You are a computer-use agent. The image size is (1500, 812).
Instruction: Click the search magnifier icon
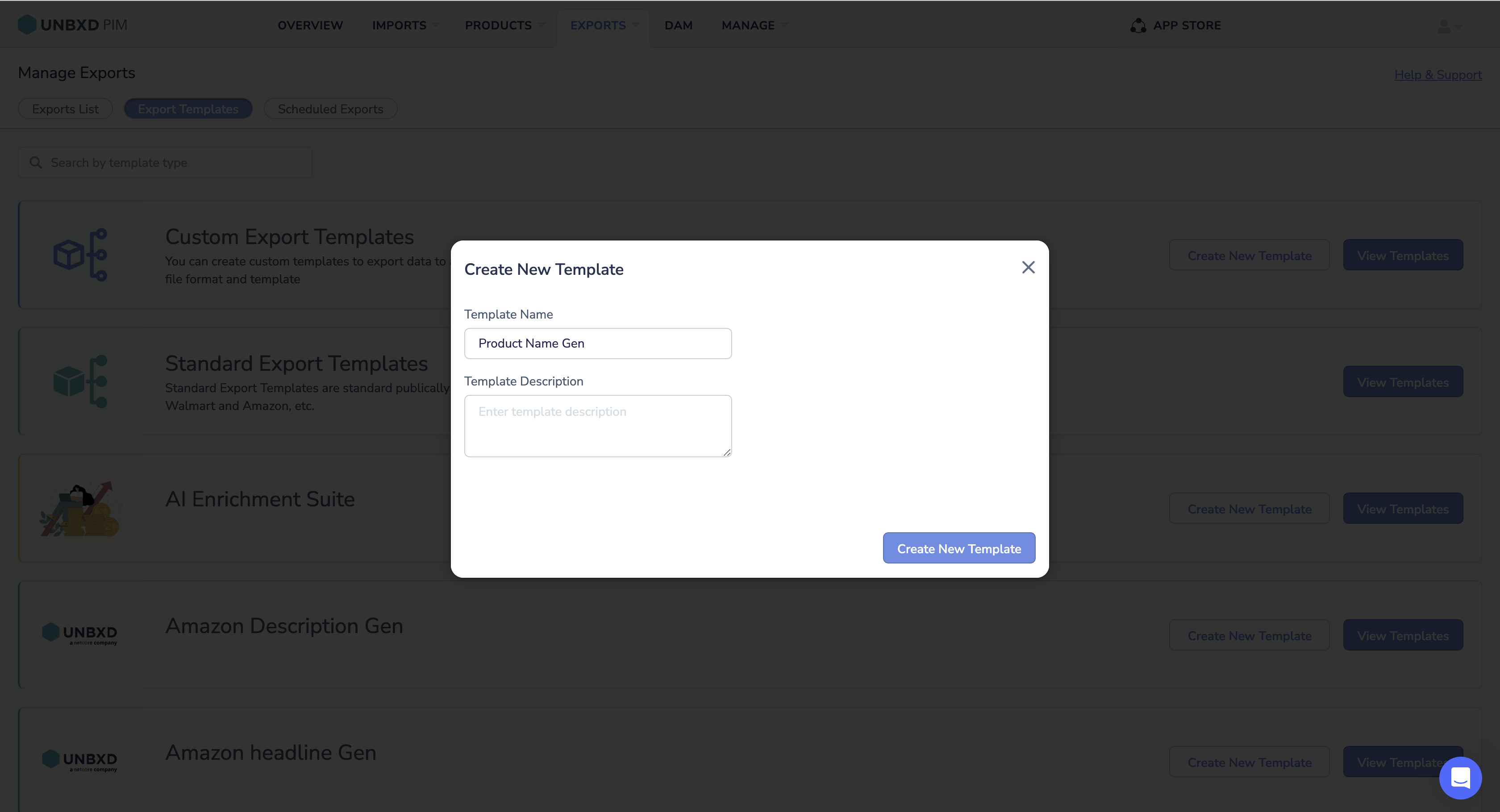(x=36, y=162)
